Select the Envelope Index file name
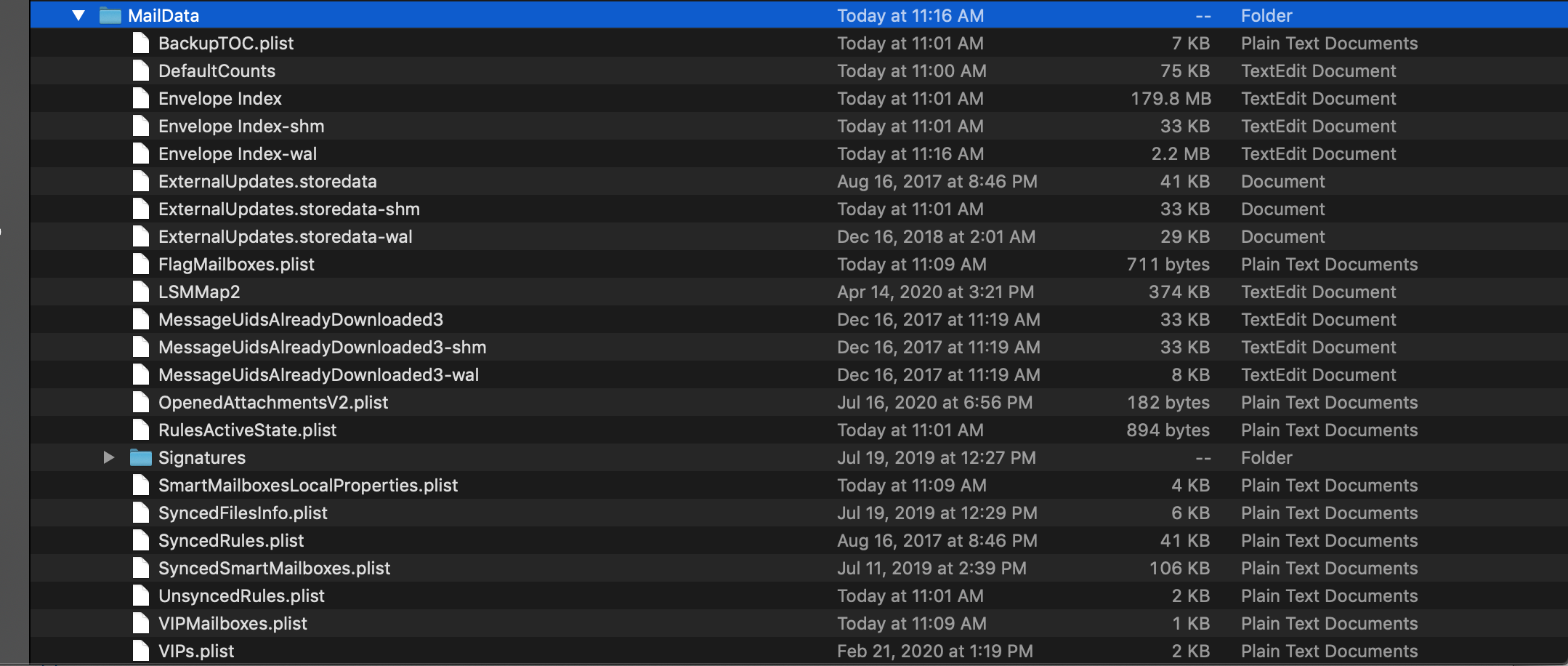The width and height of the screenshot is (1568, 666). pyautogui.click(x=220, y=98)
